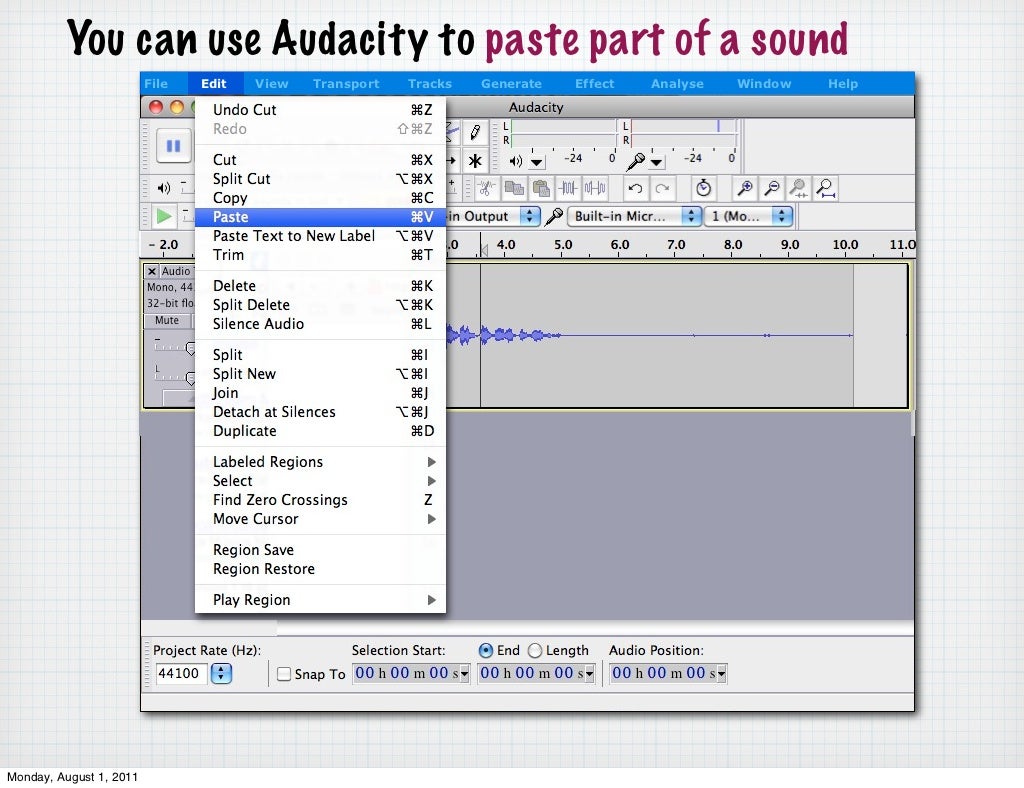Screen dimensions: 1024x788
Task: Open Selection Start time format dropdown
Action: pyautogui.click(x=464, y=674)
